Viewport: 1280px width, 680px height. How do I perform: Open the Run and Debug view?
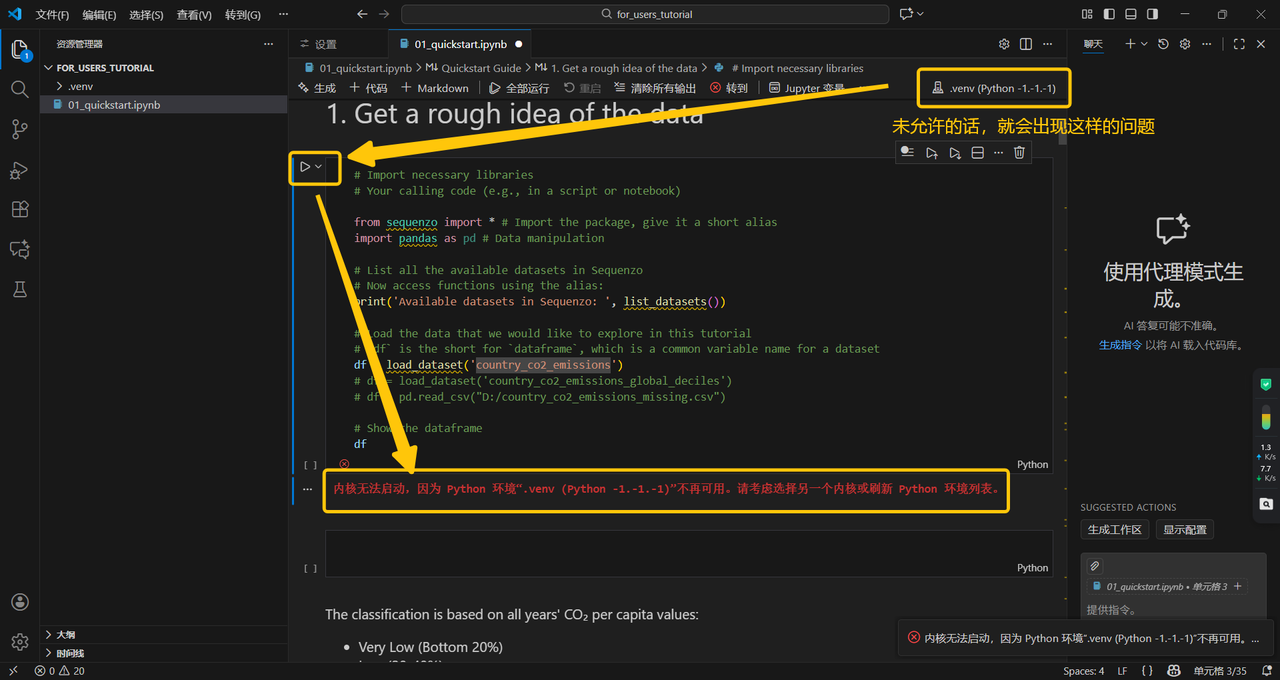click(x=19, y=171)
